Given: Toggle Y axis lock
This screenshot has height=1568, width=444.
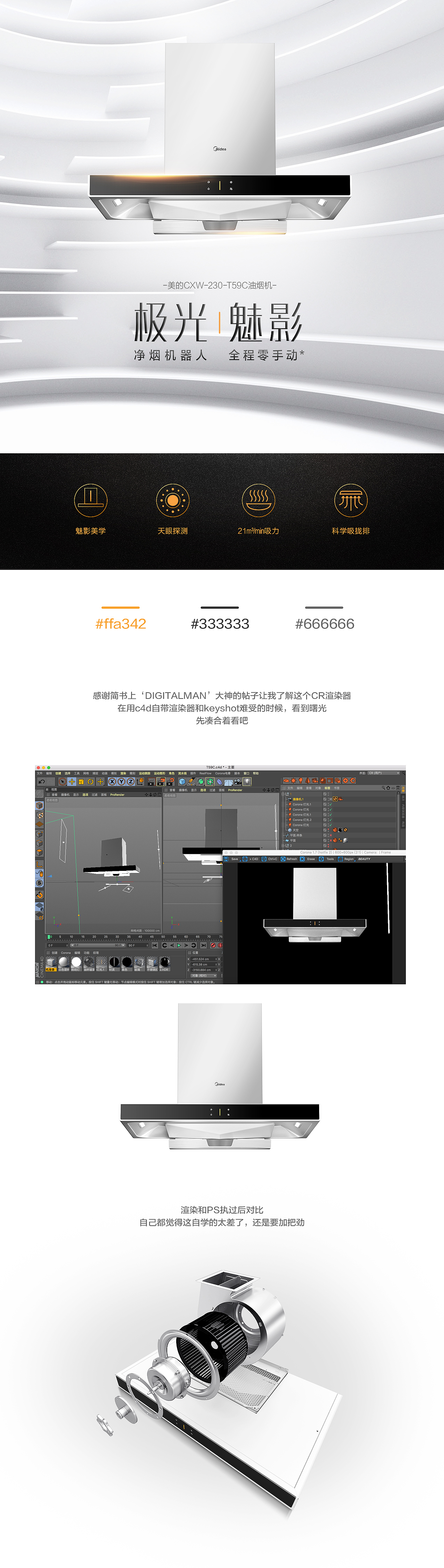Looking at the screenshot, I should click(121, 782).
